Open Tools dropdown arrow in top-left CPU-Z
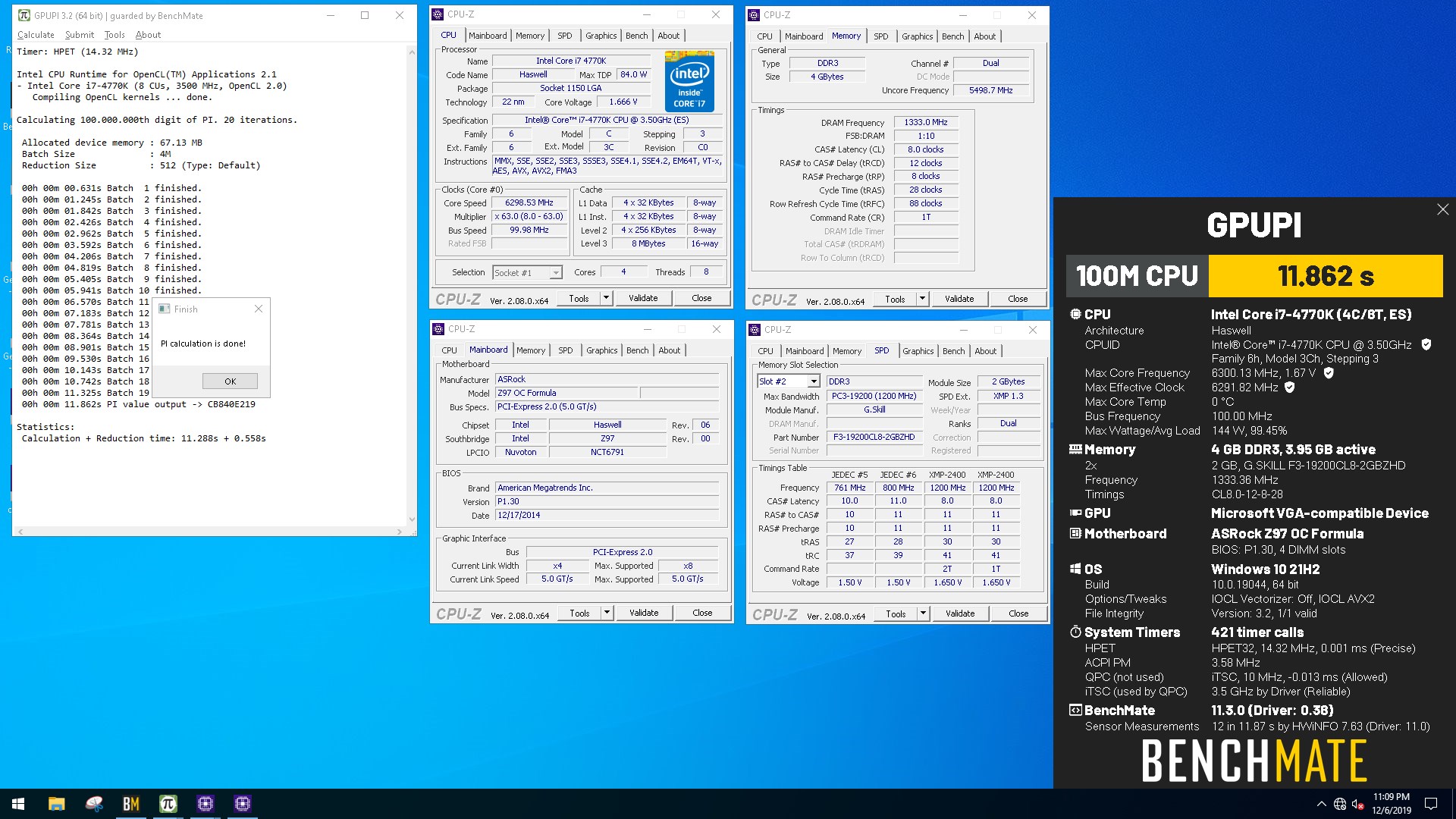Screen dimensions: 1456x819 pos(606,298)
